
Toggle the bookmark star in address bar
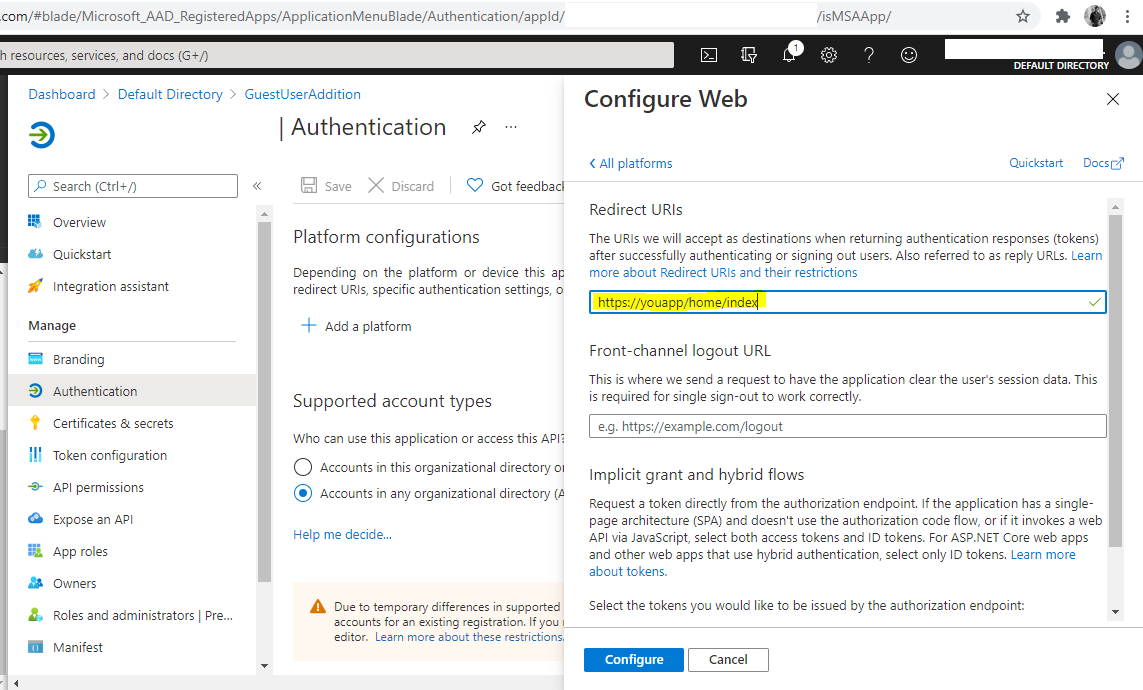point(1023,16)
